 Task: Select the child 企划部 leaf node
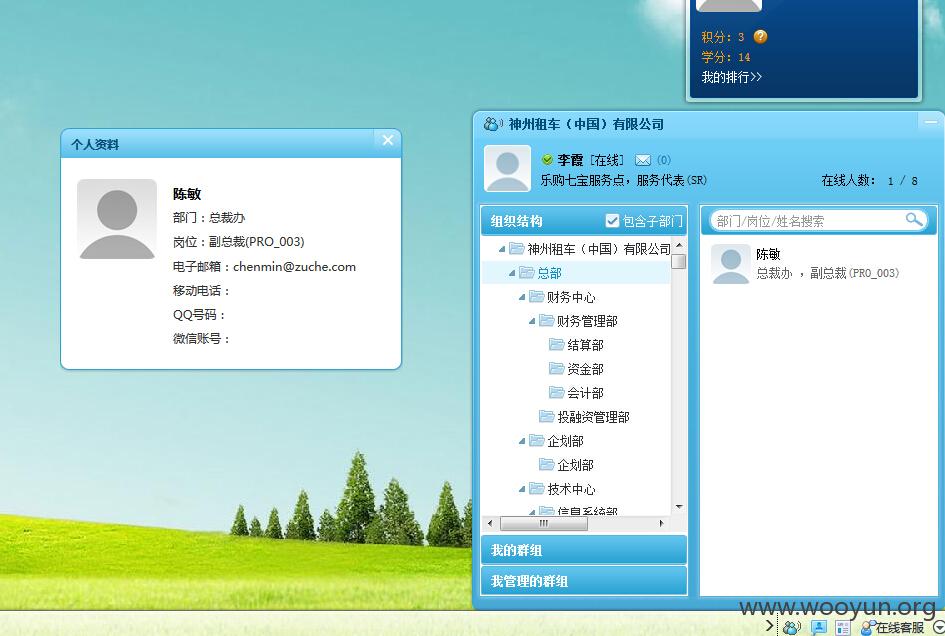575,465
